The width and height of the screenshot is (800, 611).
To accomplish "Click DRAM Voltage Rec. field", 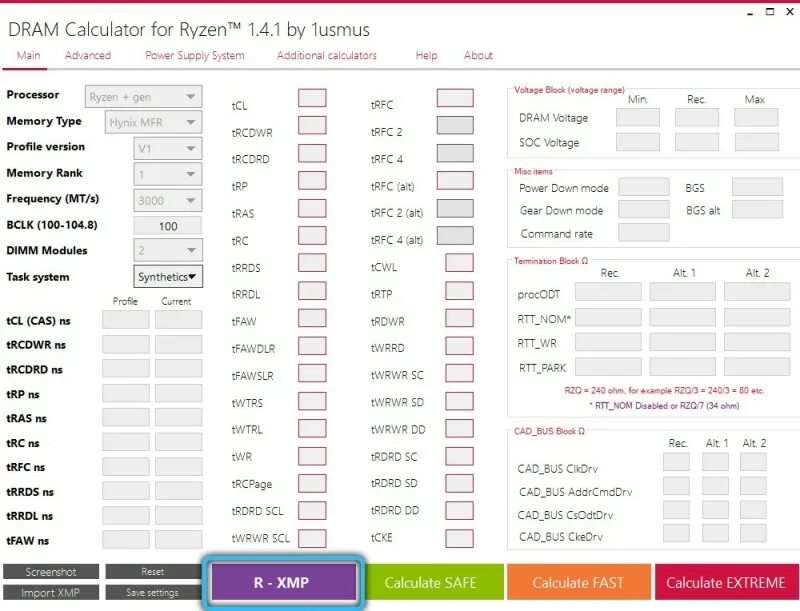I will coord(696,117).
